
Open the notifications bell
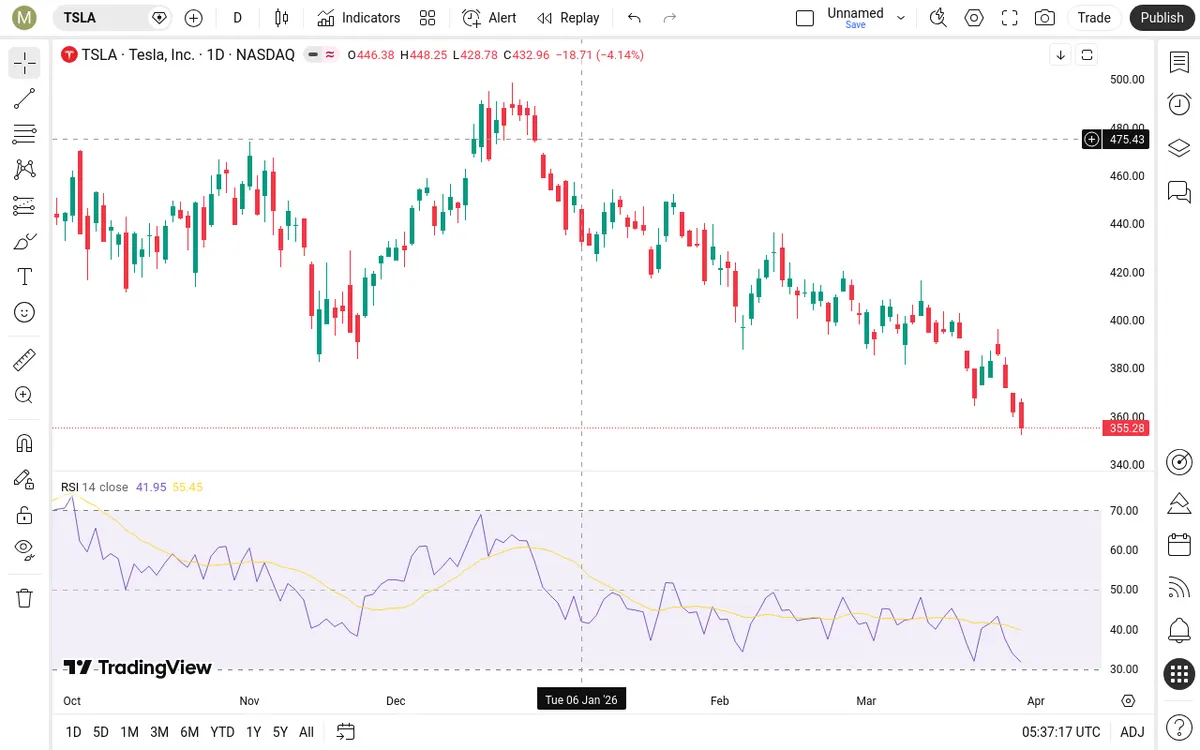pyautogui.click(x=1179, y=631)
